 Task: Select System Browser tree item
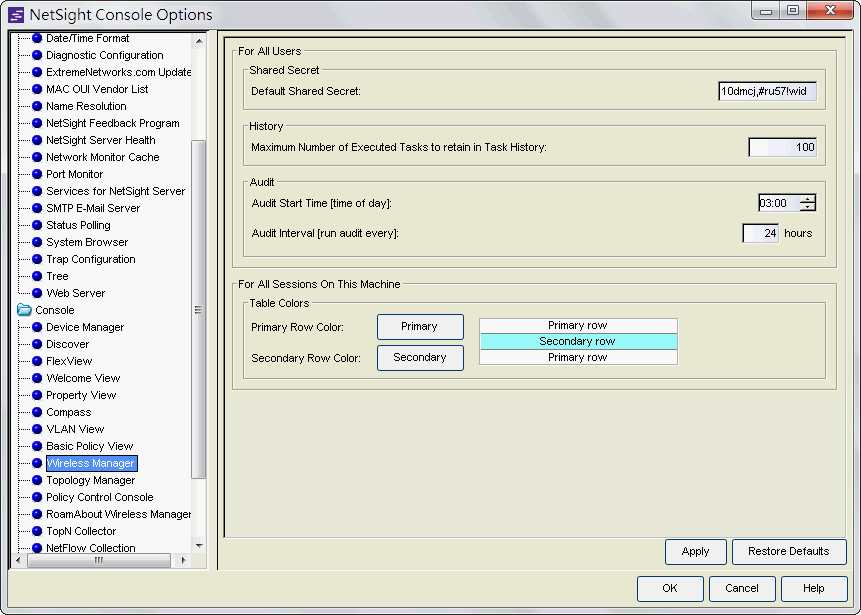(x=87, y=243)
